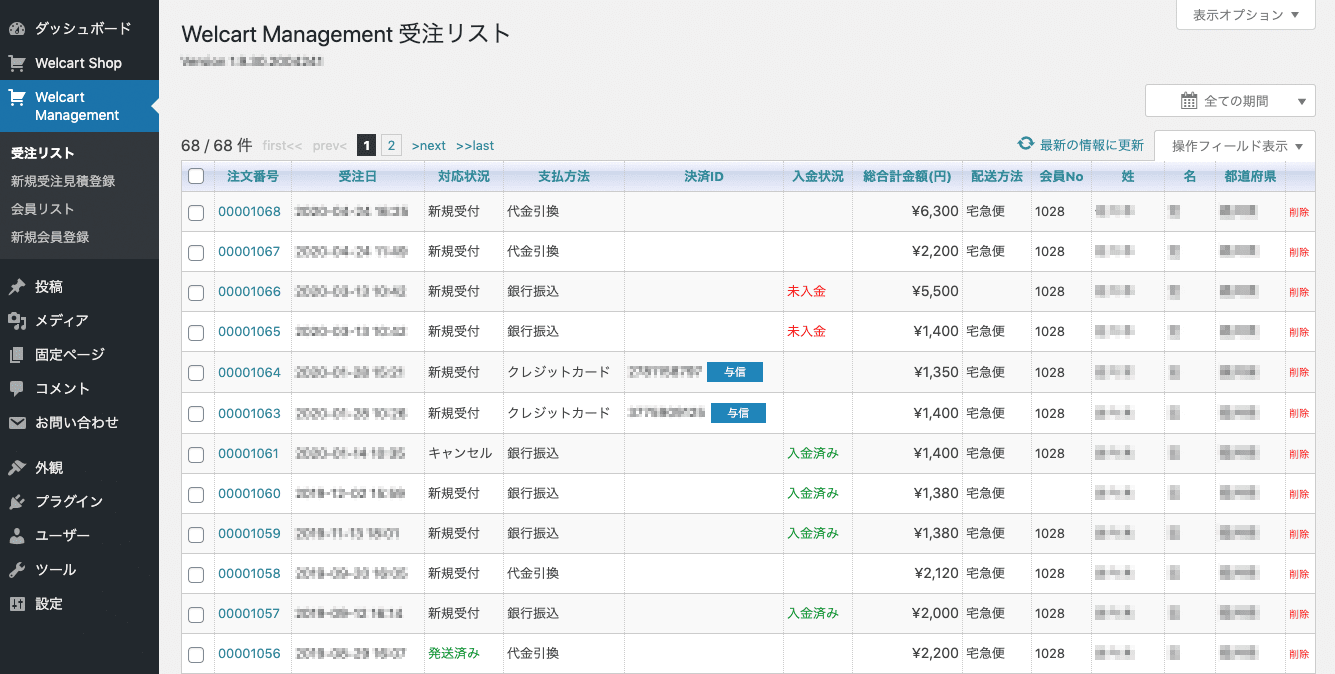Click 与信 button on order 00001063

coord(738,413)
